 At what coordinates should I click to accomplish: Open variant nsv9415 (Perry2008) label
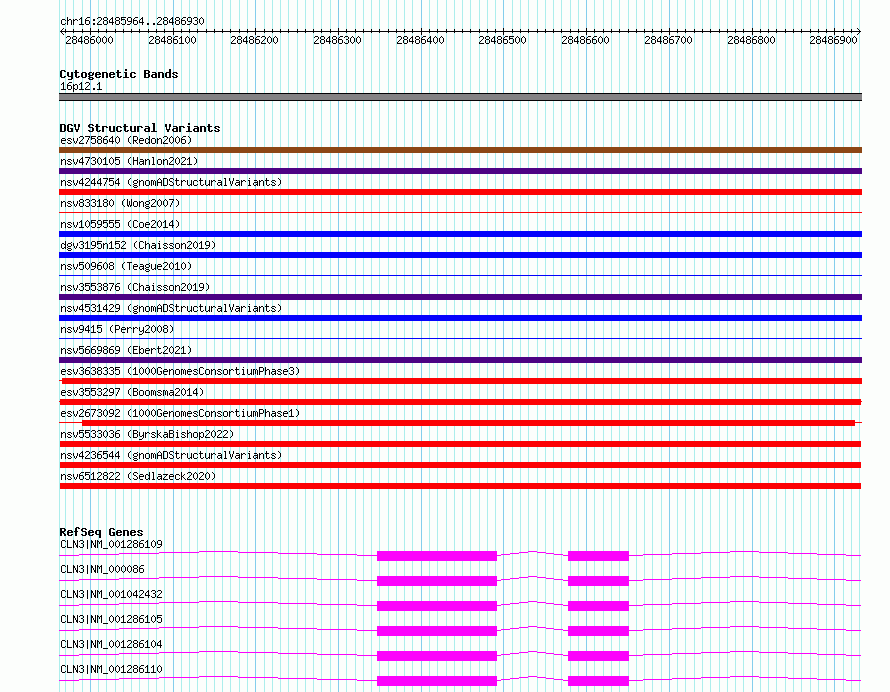[117, 329]
